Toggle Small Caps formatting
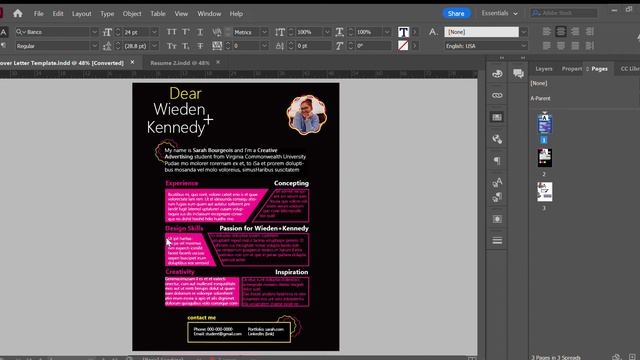 (x=171, y=46)
